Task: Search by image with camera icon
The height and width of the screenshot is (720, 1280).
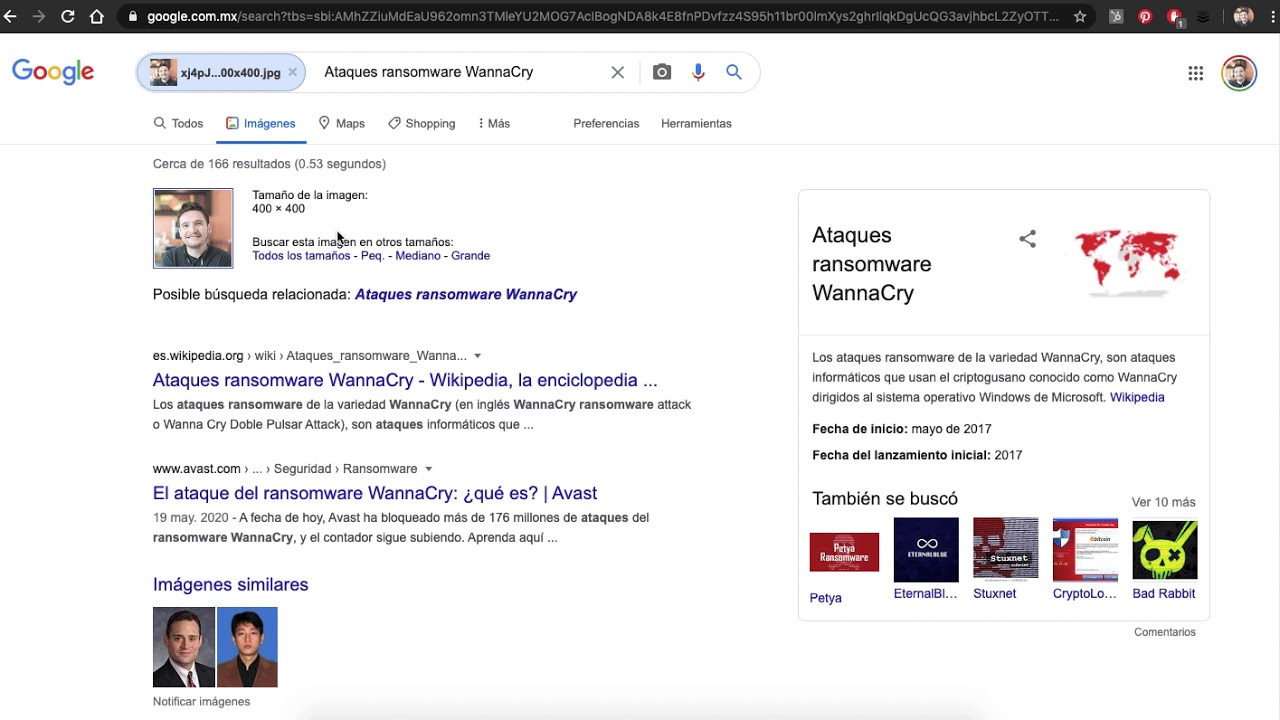Action: tap(662, 72)
